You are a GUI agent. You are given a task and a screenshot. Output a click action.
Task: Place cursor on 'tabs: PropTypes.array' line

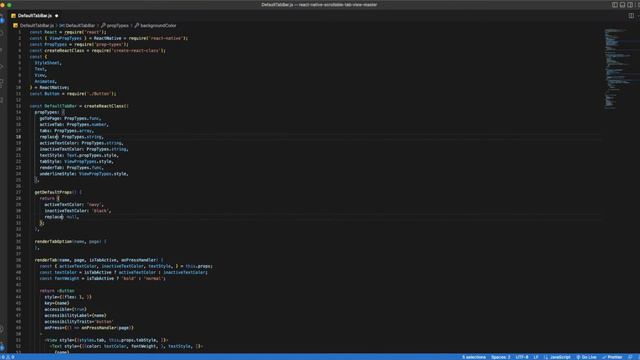click(x=67, y=131)
